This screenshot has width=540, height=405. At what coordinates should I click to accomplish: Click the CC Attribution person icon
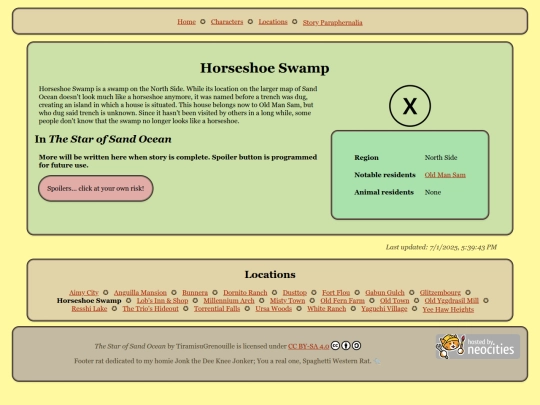pos(346,345)
